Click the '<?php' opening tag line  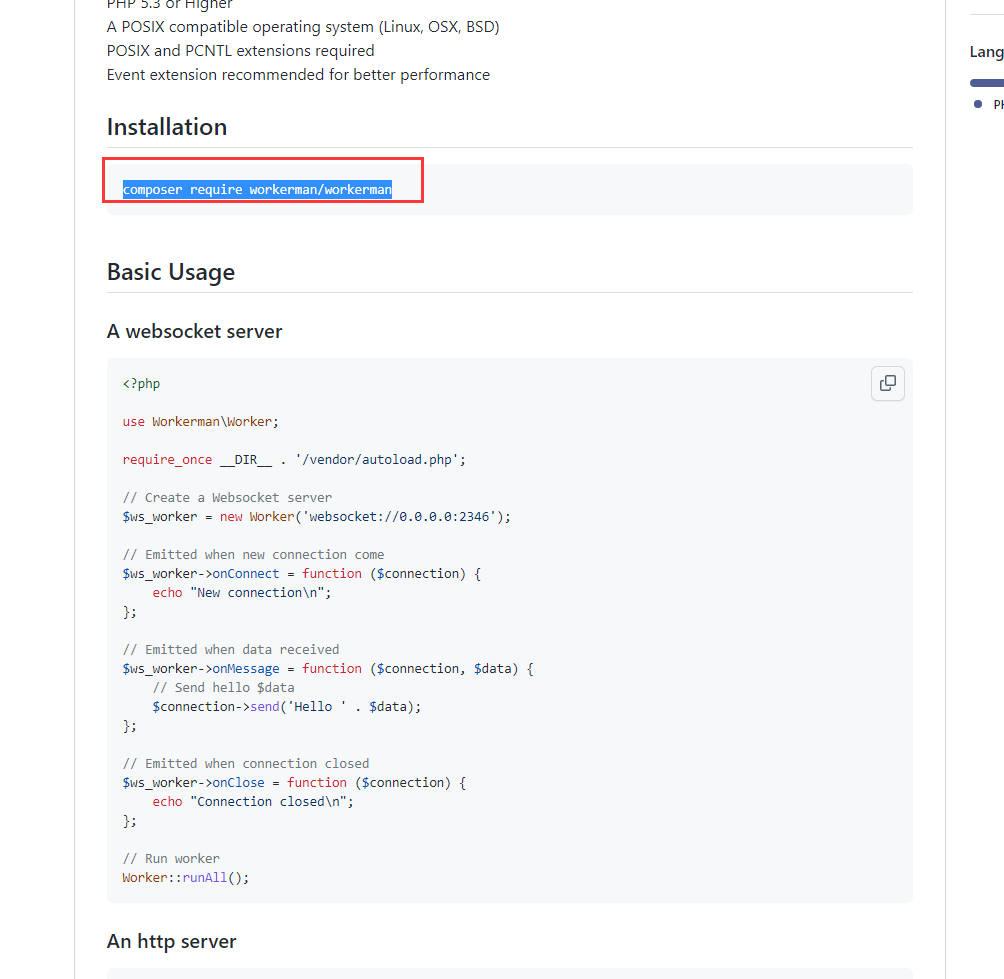[x=142, y=384]
